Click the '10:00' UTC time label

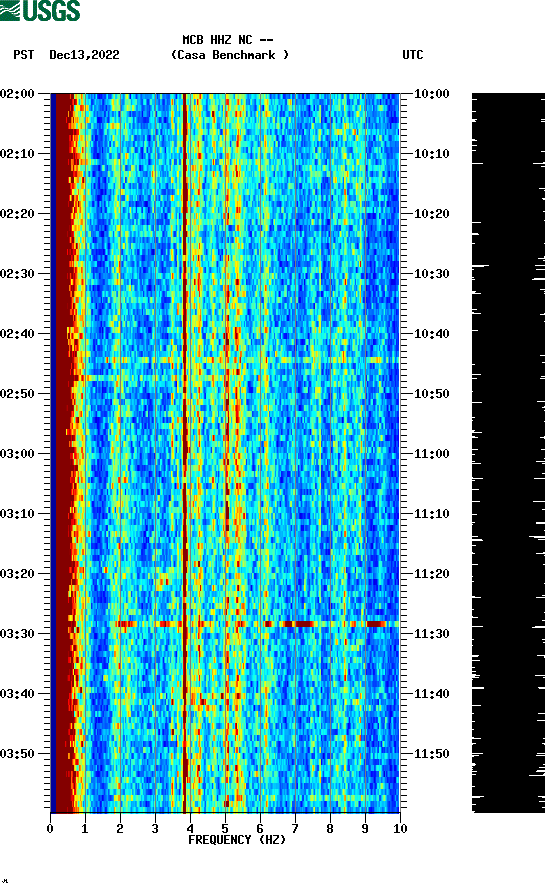pos(431,94)
